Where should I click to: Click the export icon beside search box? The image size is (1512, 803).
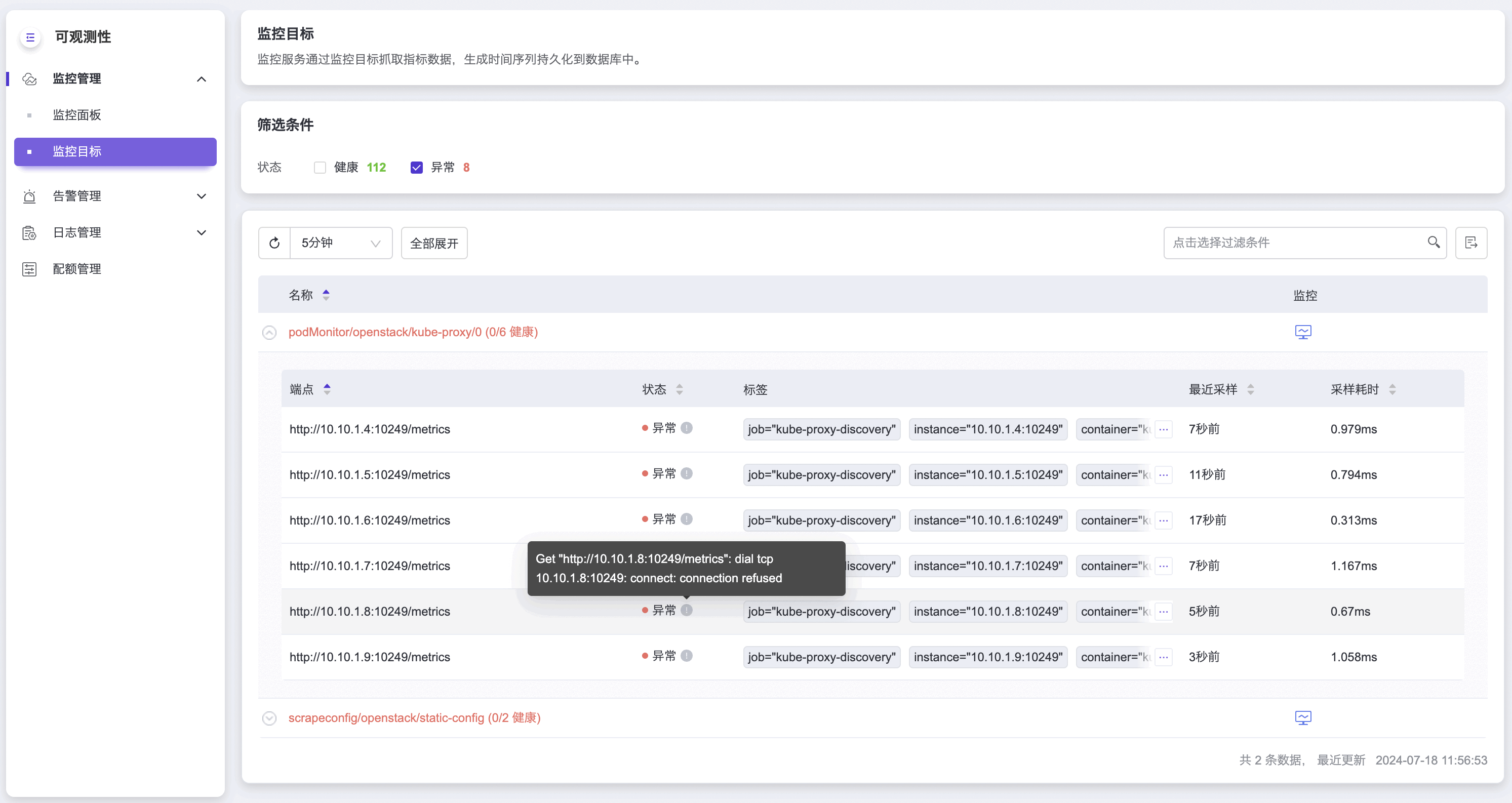(x=1470, y=243)
